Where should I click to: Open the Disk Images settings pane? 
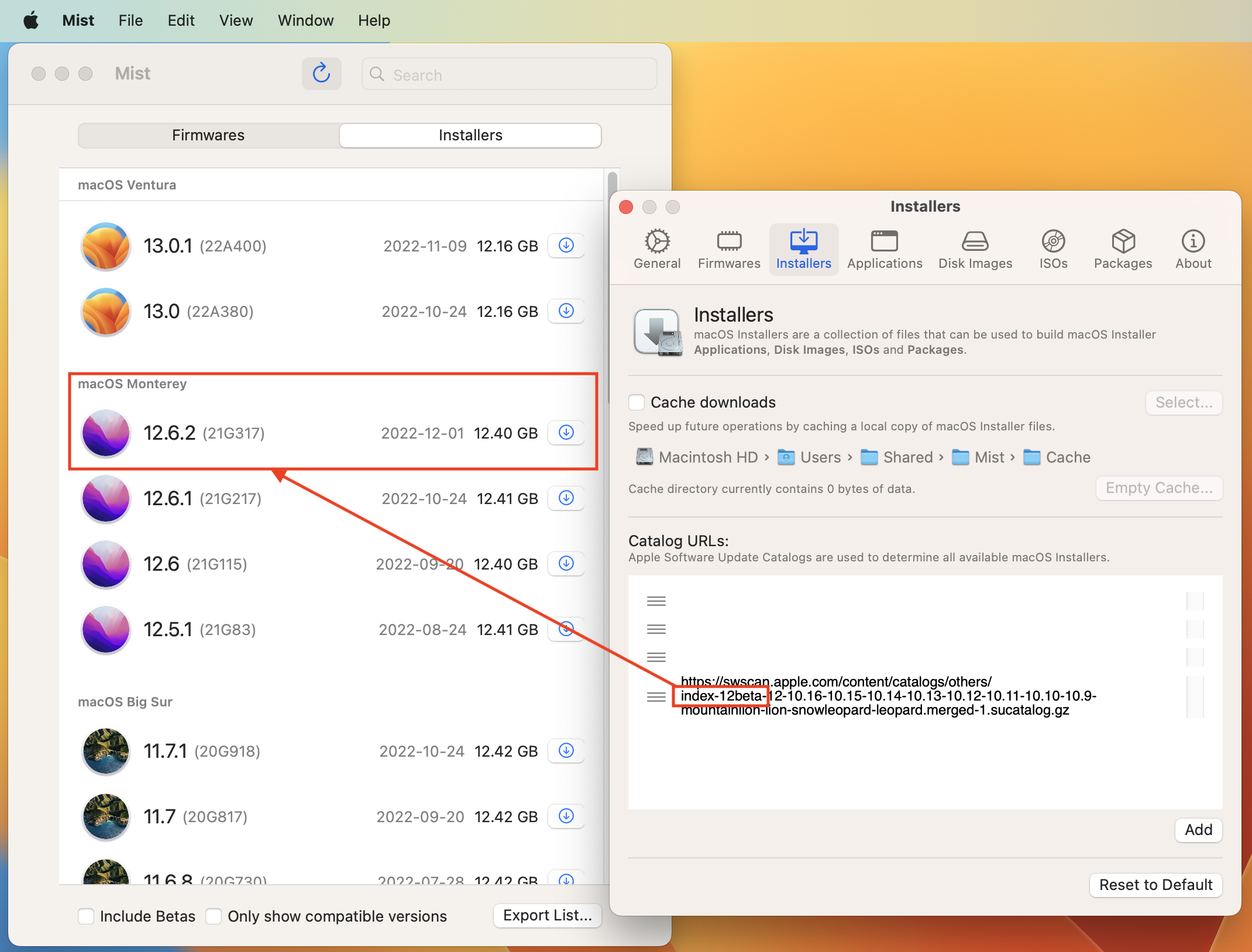[x=975, y=249]
